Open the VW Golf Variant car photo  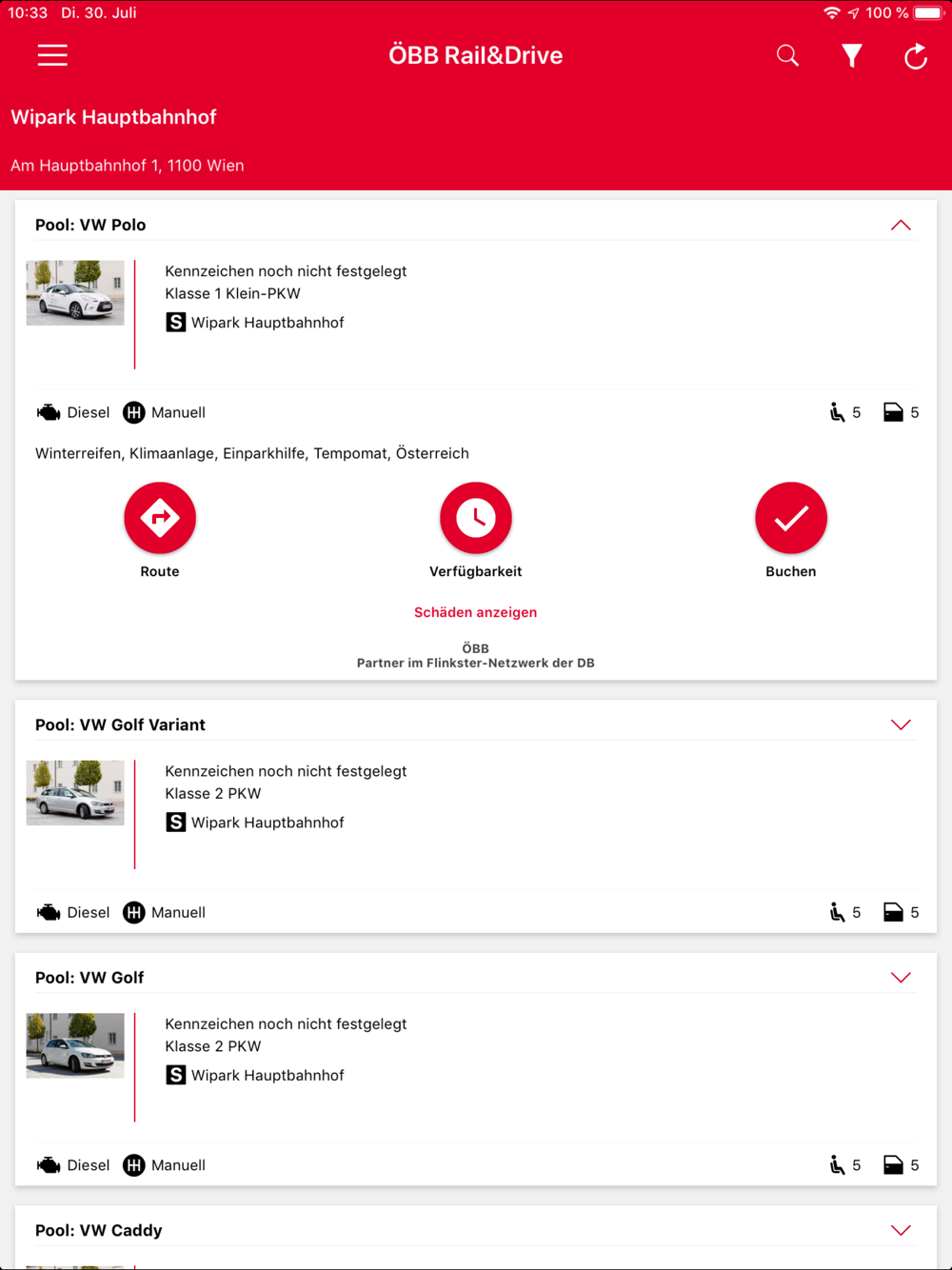[75, 793]
